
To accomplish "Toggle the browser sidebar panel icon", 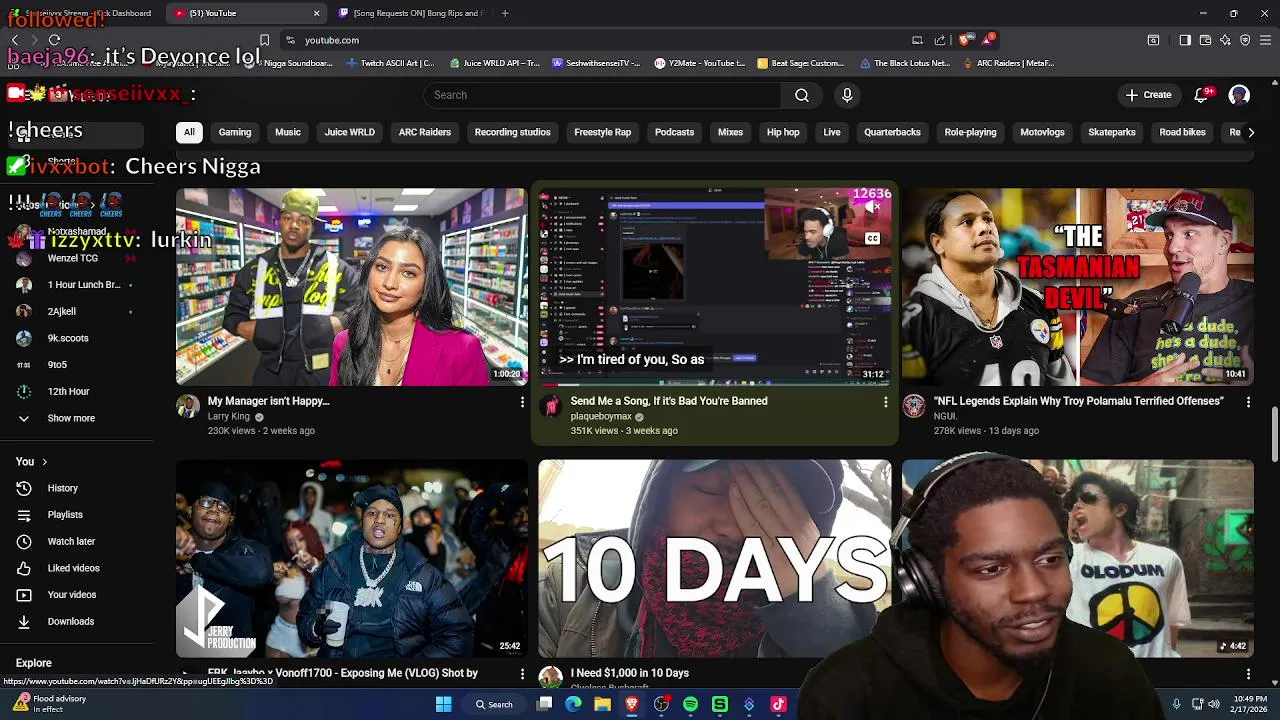I will pyautogui.click(x=1185, y=40).
